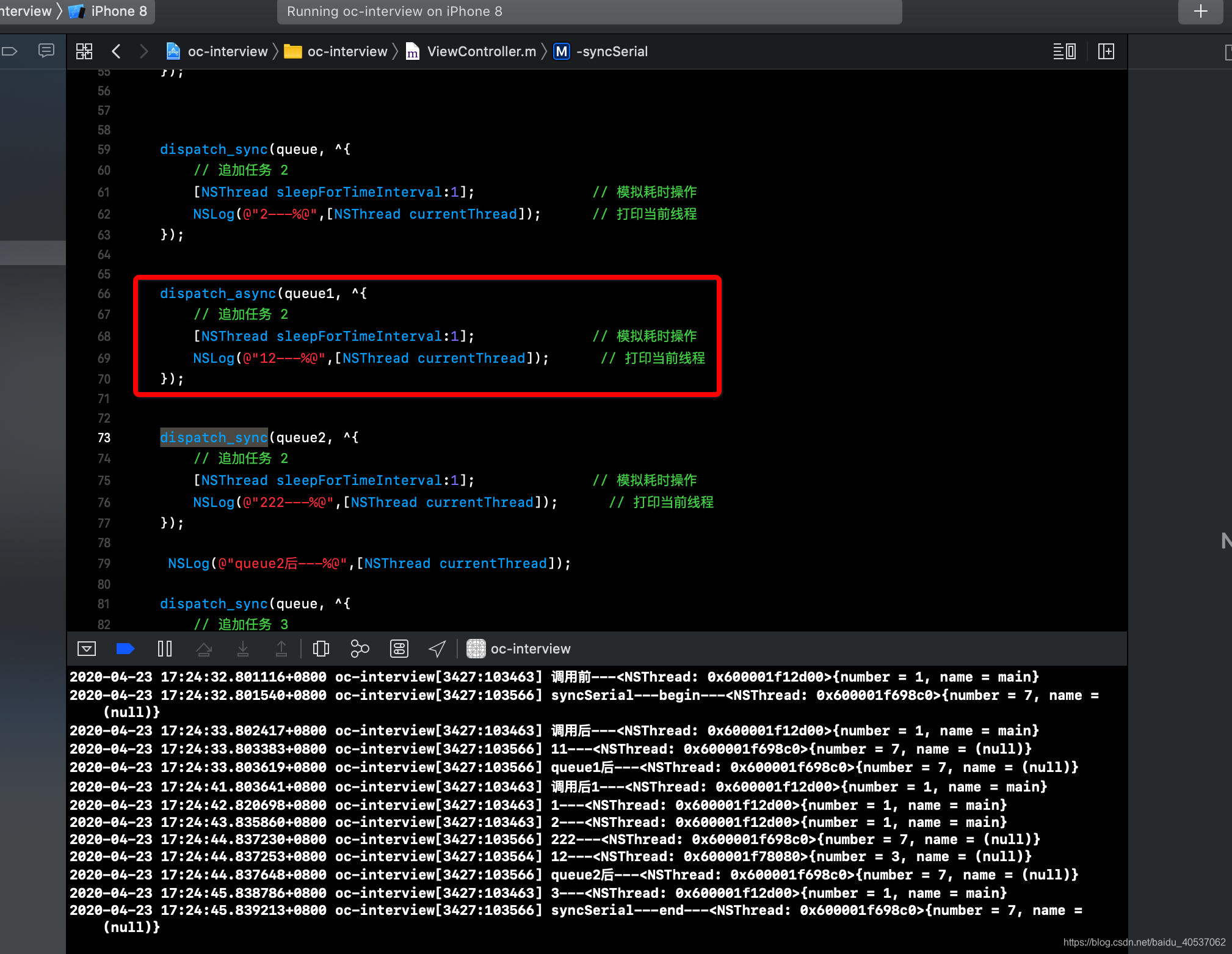
Task: Click currentThread on line 76
Action: (480, 503)
